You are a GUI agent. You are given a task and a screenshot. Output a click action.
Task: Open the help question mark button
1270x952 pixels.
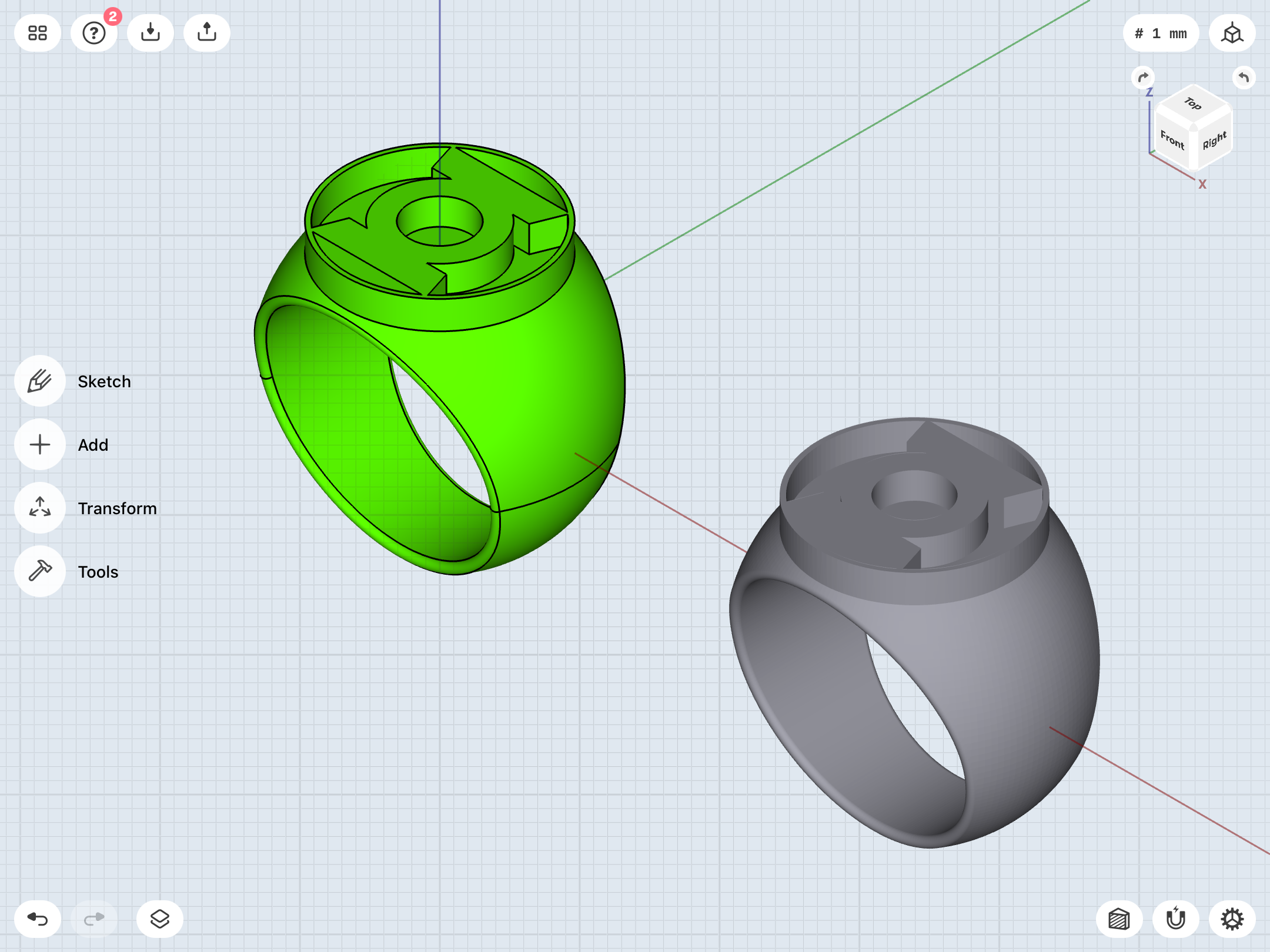click(x=94, y=33)
